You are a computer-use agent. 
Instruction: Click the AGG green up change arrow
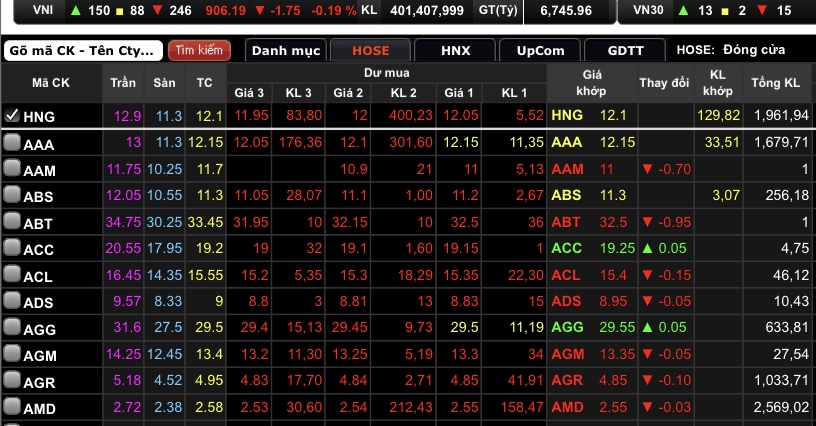pos(647,327)
